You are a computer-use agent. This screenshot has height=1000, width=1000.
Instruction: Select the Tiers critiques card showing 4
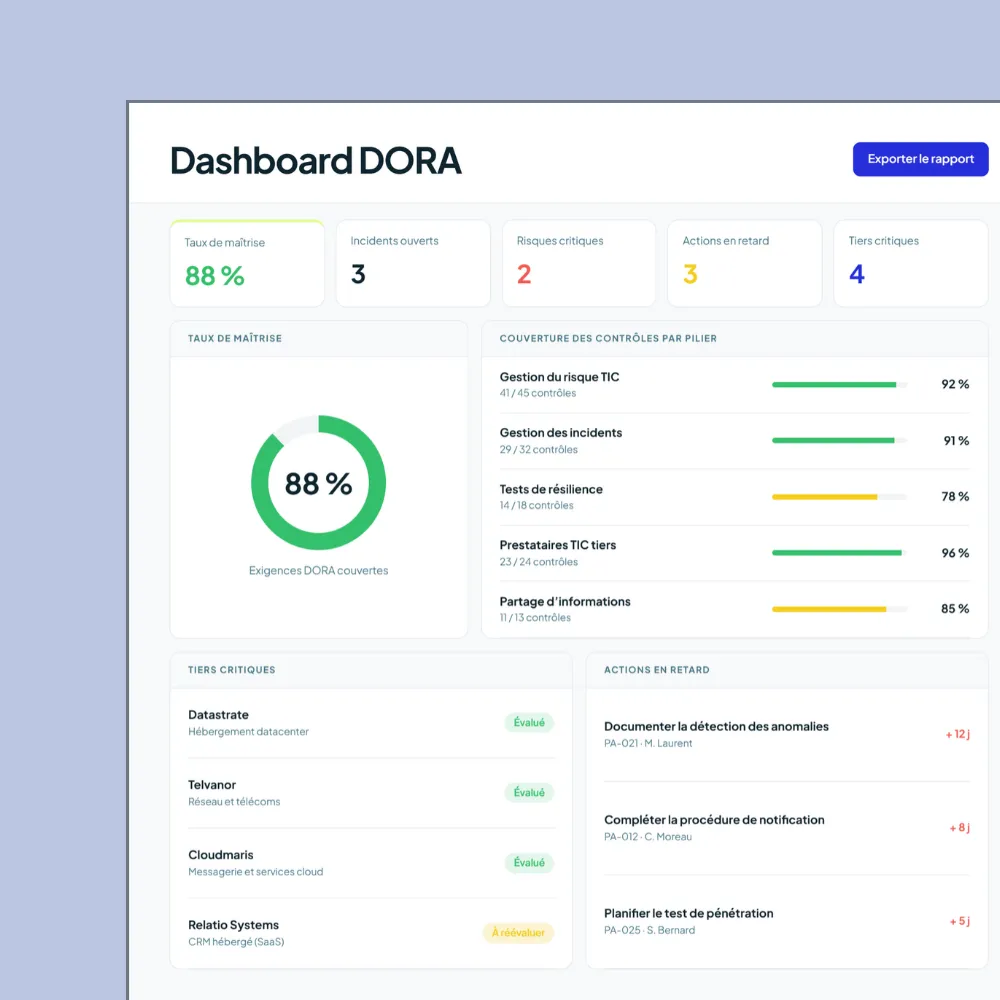911,263
